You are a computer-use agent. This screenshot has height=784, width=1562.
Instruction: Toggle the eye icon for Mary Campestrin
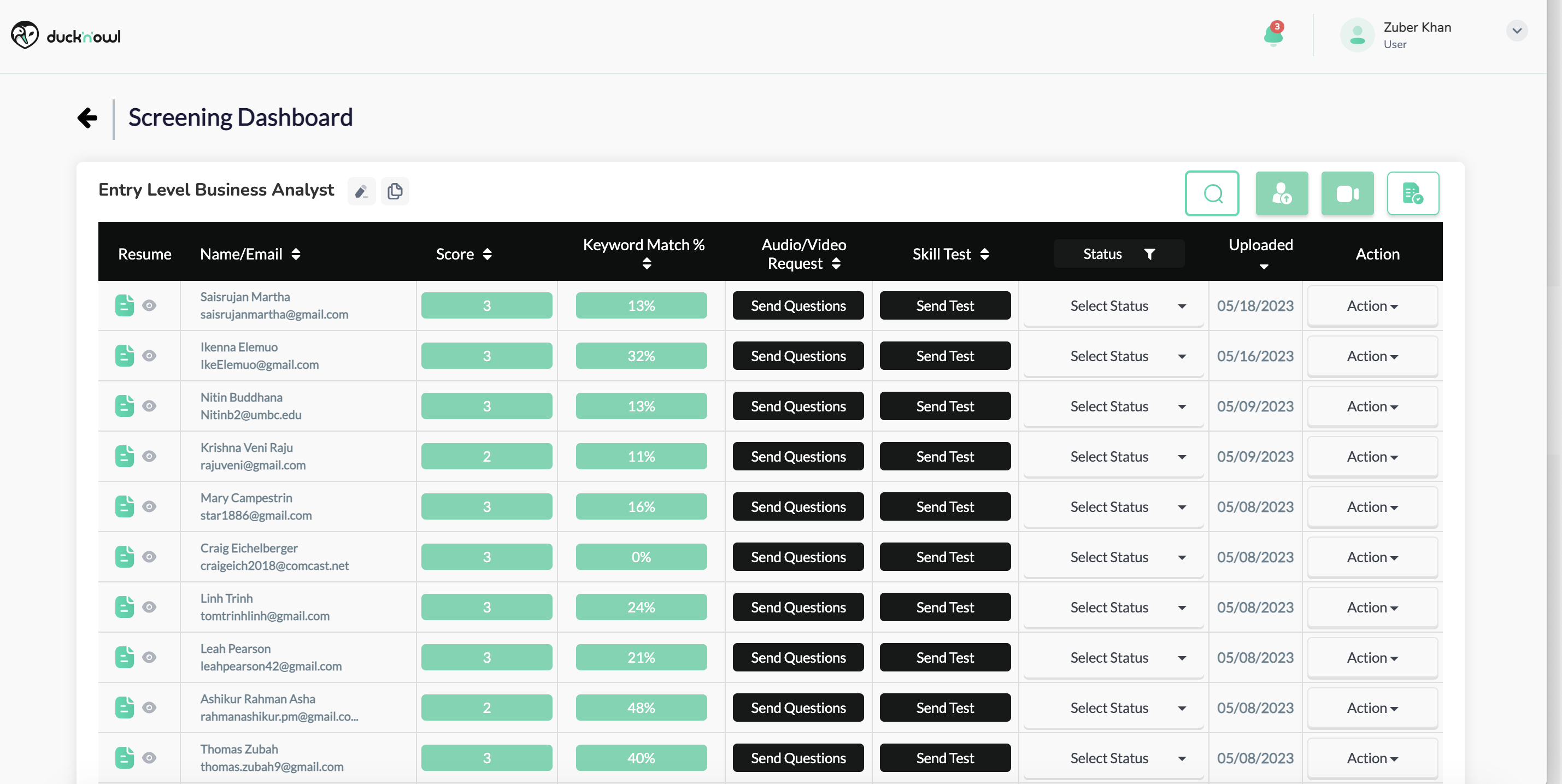(149, 506)
